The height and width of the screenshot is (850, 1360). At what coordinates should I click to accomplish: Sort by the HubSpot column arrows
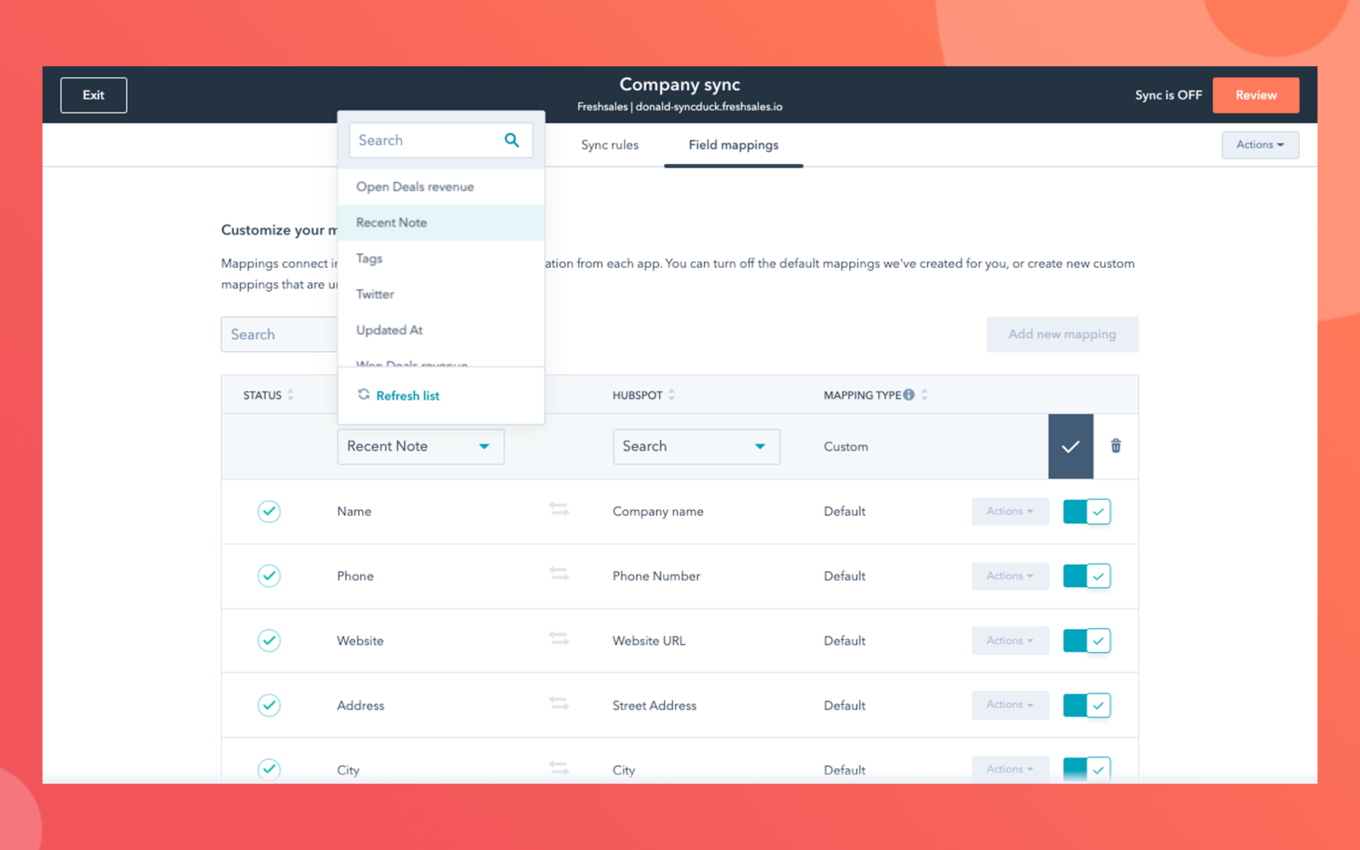click(x=672, y=395)
